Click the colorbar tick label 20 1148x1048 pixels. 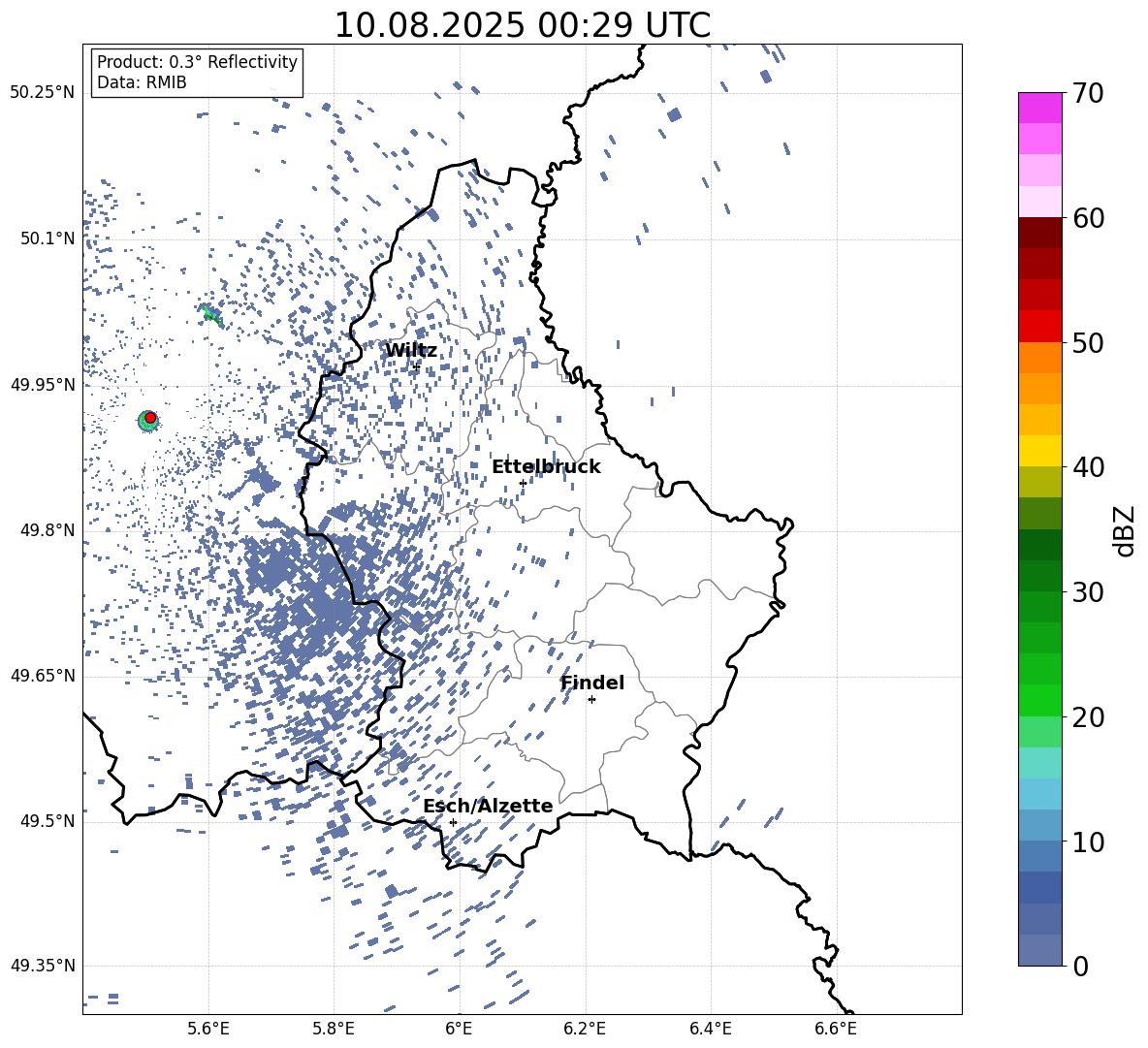pos(1088,717)
